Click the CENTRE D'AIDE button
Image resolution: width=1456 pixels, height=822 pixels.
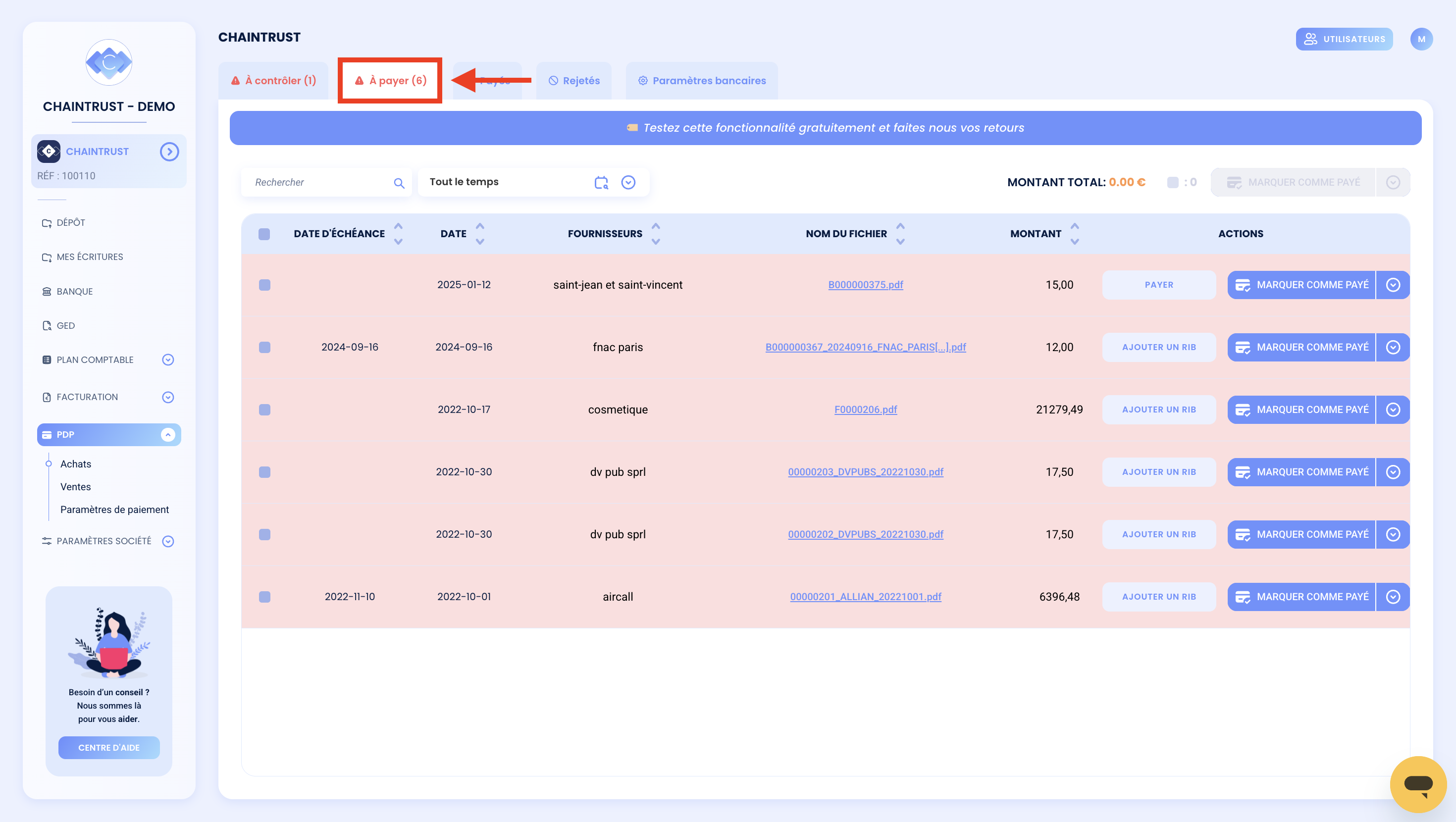pyautogui.click(x=108, y=747)
